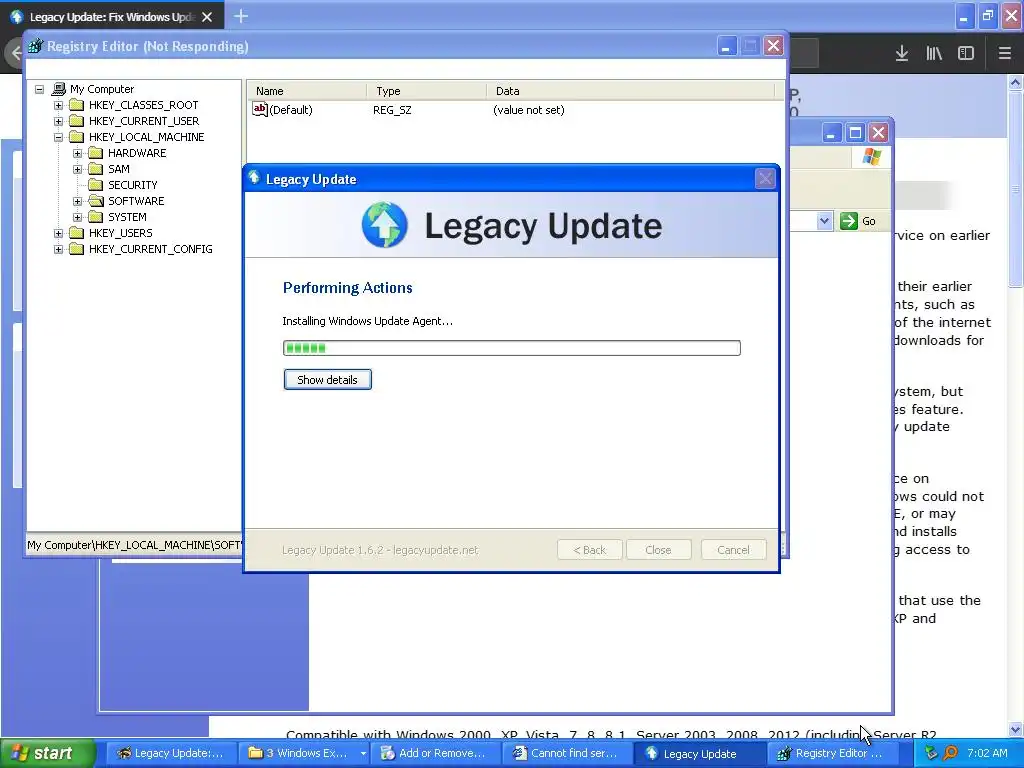Click the Installing Windows Update Agent status text
The image size is (1024, 768).
[x=367, y=321]
